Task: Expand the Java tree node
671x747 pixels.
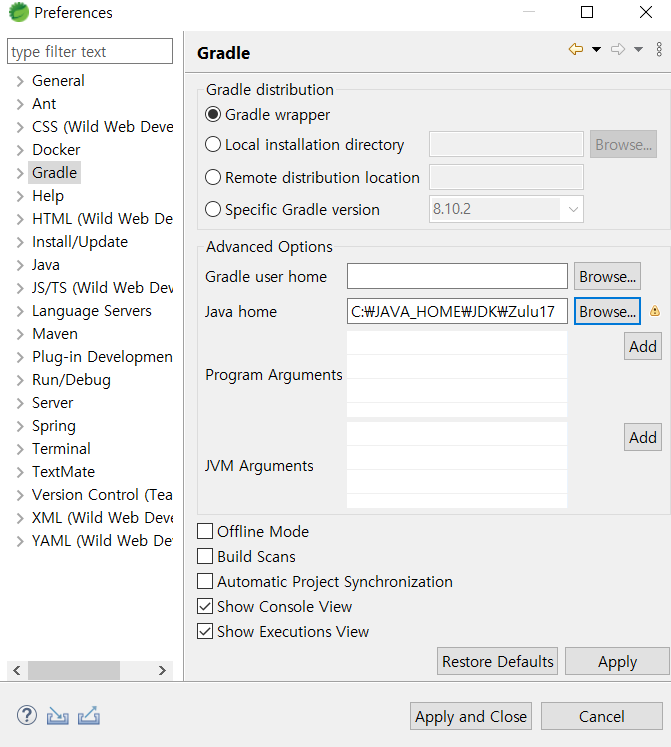Action: (20, 265)
